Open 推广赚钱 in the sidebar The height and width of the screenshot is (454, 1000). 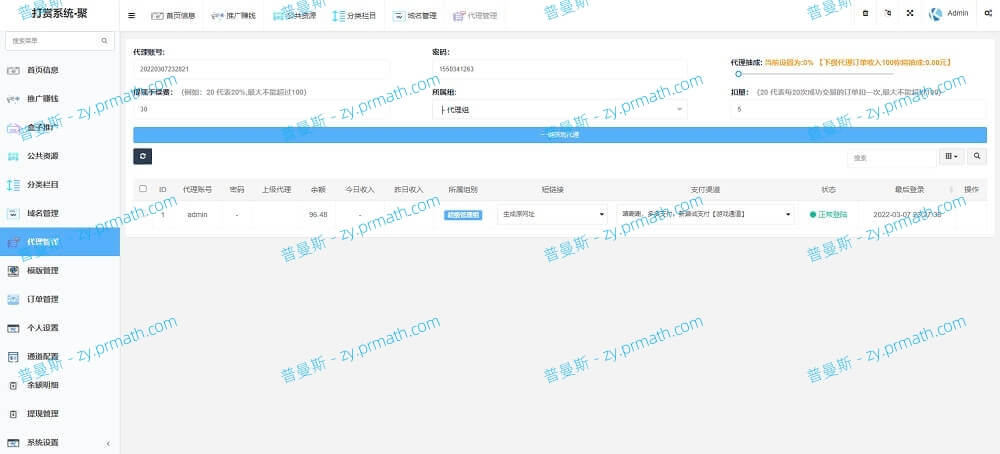click(x=59, y=99)
